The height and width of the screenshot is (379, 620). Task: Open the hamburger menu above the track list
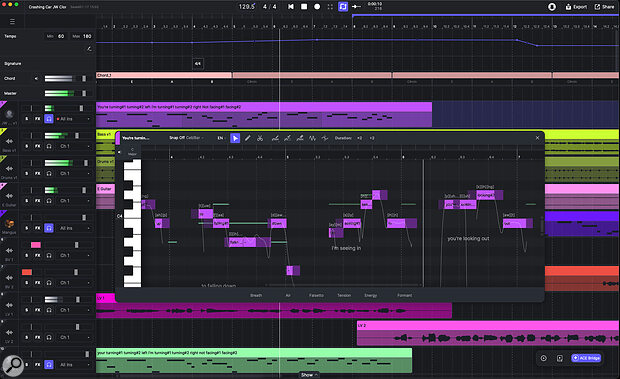pyautogui.click(x=12, y=21)
